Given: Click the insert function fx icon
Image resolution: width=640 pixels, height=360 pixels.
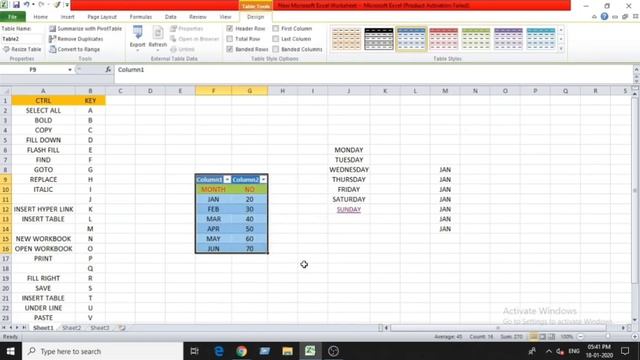Looking at the screenshot, I should (x=108, y=70).
